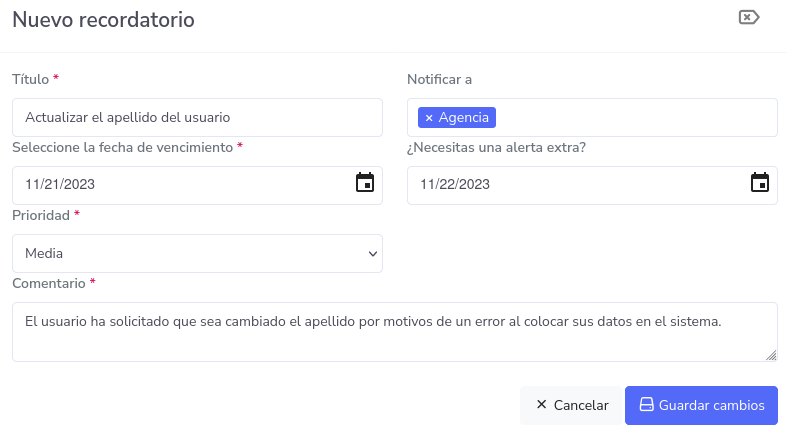Select the month in the due date field
Image resolution: width=787 pixels, height=431 pixels.
32,184
